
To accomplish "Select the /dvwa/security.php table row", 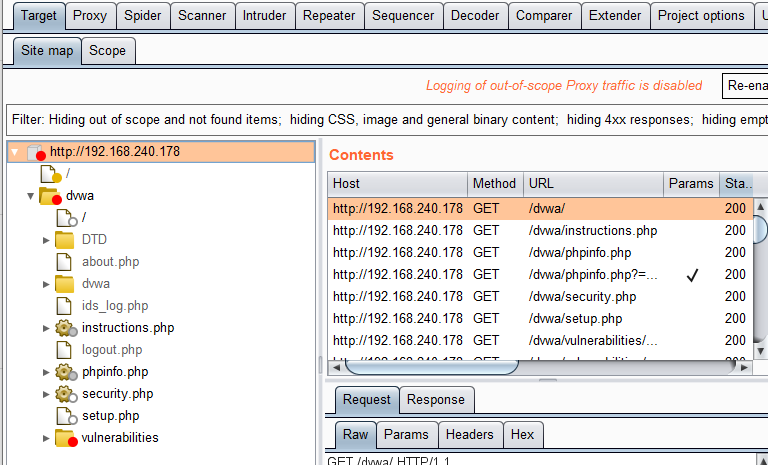I will (x=541, y=297).
